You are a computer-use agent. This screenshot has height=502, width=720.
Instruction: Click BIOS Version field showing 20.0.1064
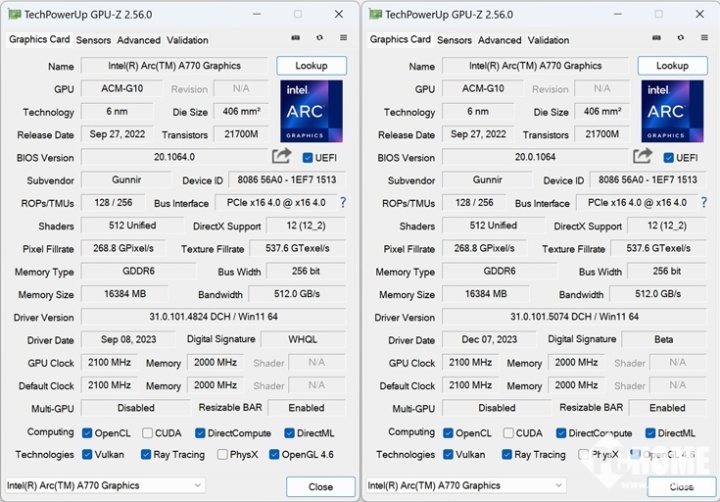click(535, 157)
